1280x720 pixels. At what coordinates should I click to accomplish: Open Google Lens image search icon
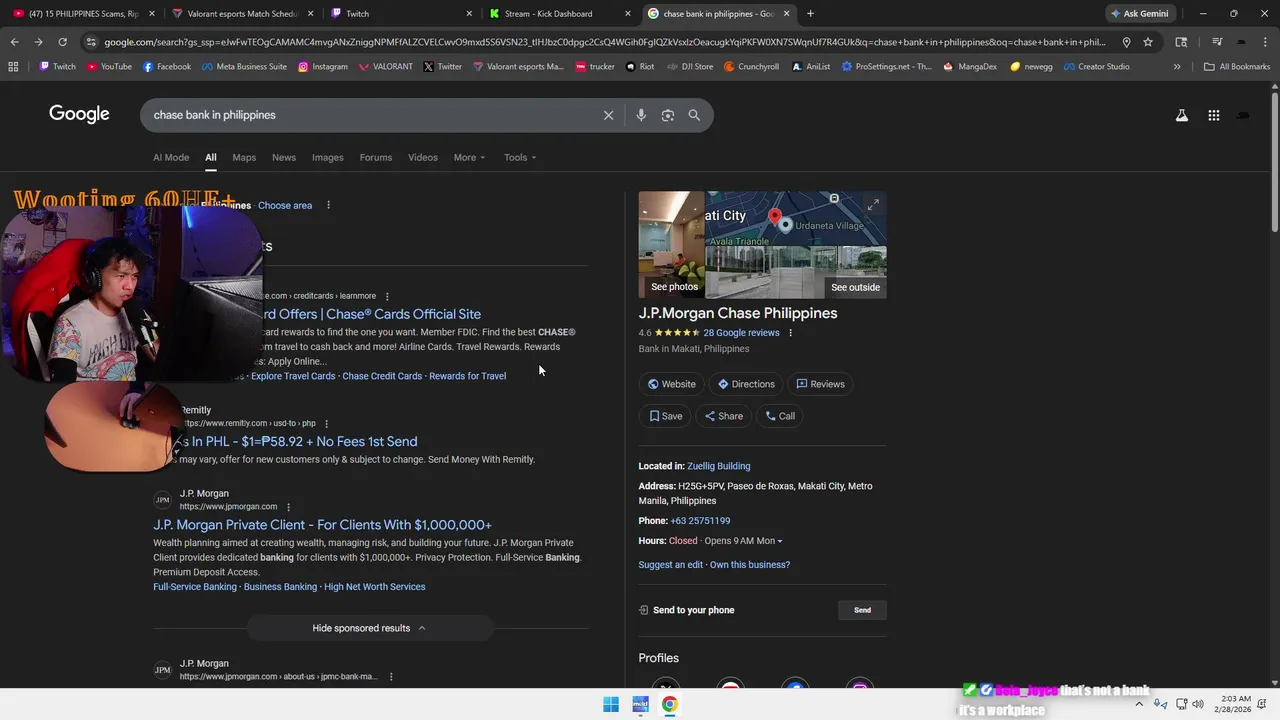(x=668, y=115)
